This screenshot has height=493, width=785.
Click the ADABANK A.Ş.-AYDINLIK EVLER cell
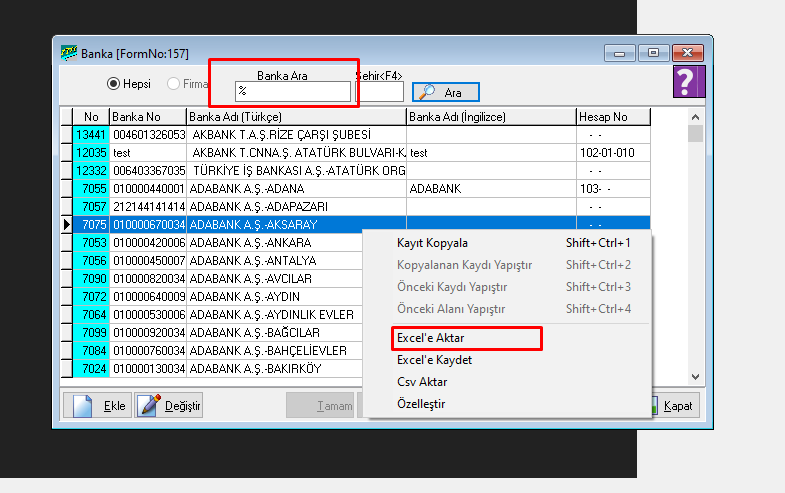274,315
